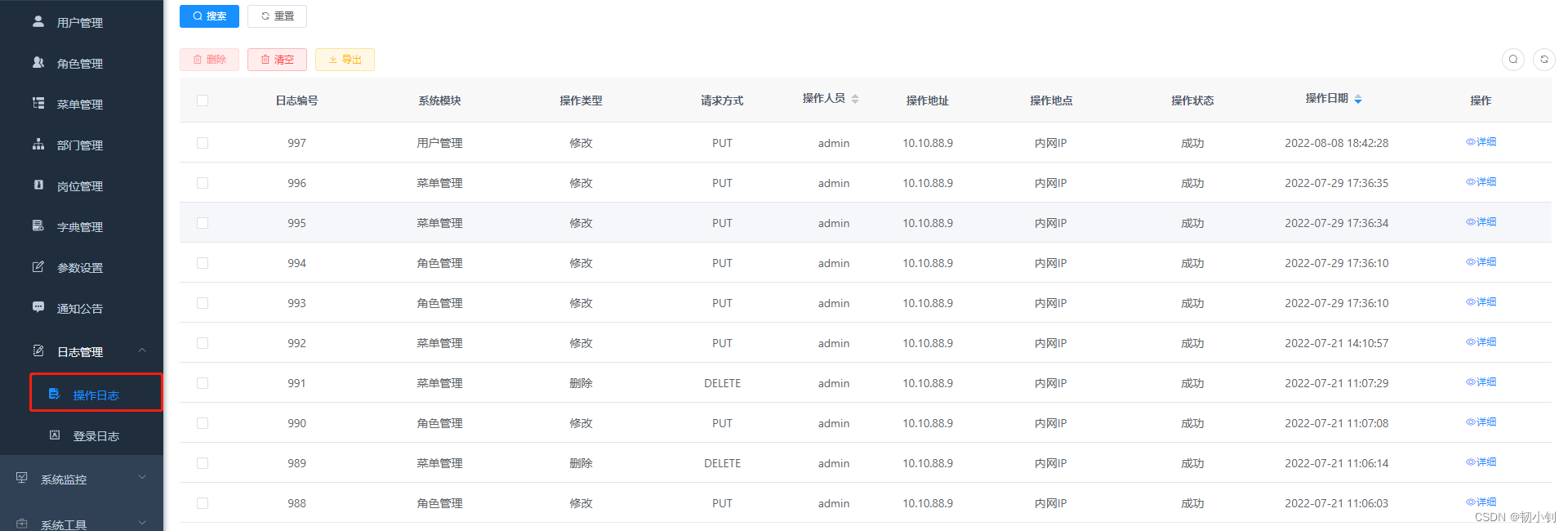1568x531 pixels.
Task: Open the 详细 link for log 995
Action: pos(1481,222)
